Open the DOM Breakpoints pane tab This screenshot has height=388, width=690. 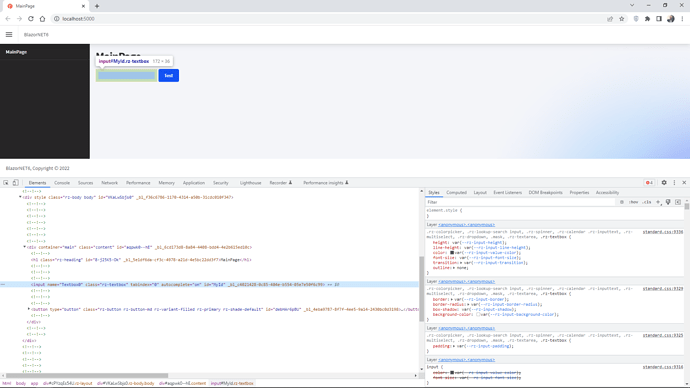(545, 192)
